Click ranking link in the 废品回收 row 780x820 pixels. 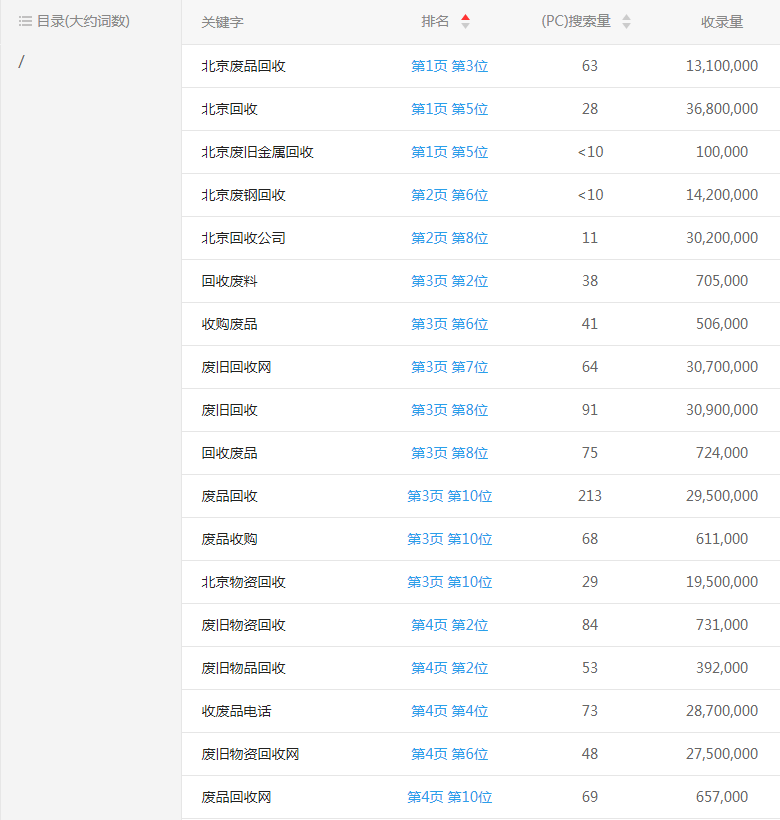pyautogui.click(x=449, y=496)
